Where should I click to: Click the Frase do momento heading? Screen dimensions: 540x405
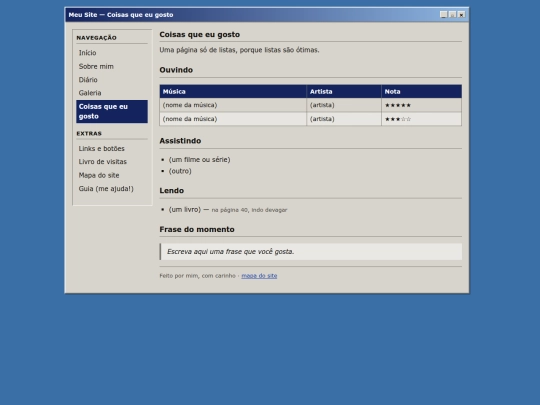197,229
